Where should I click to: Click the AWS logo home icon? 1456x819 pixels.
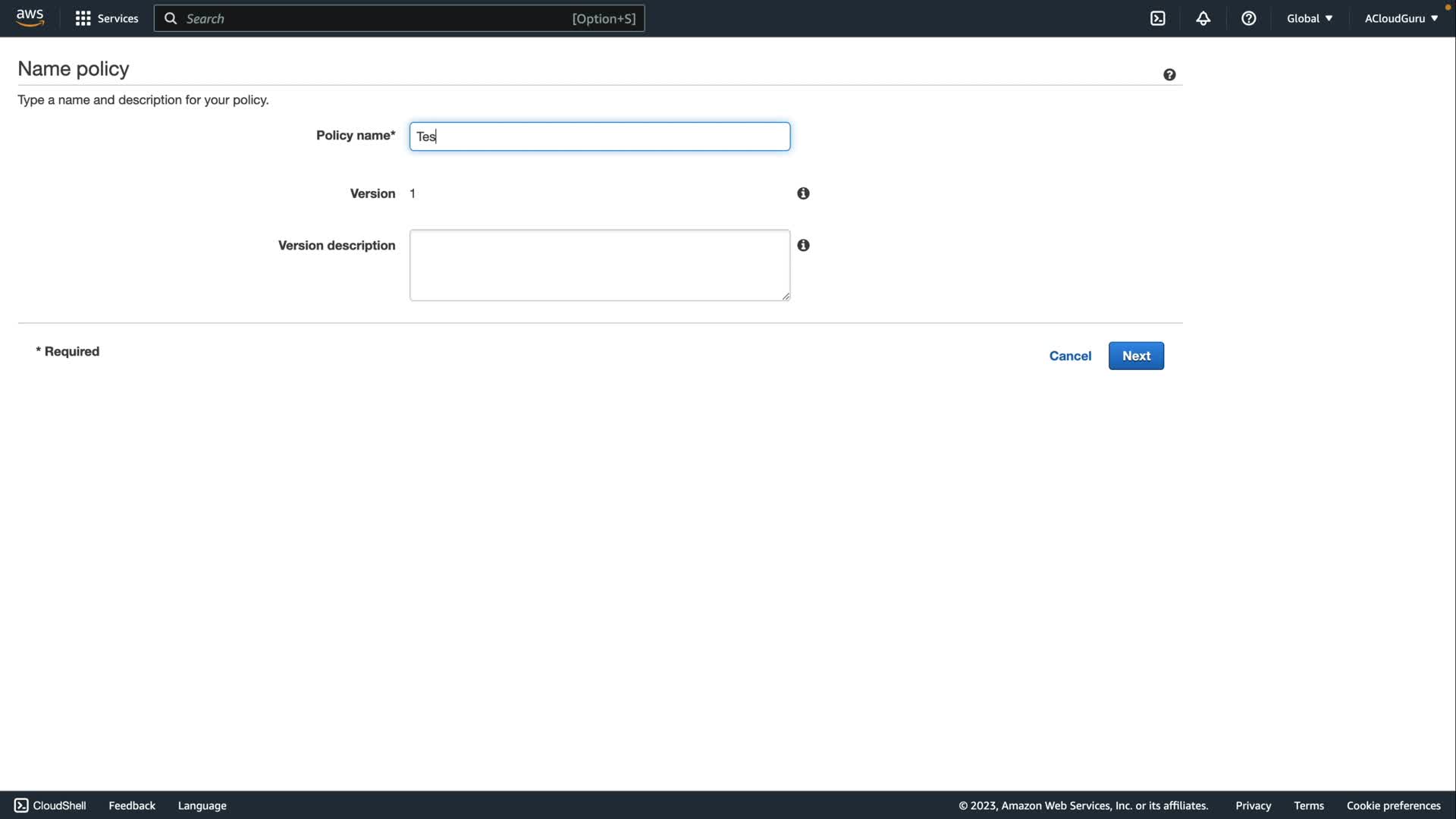(30, 17)
